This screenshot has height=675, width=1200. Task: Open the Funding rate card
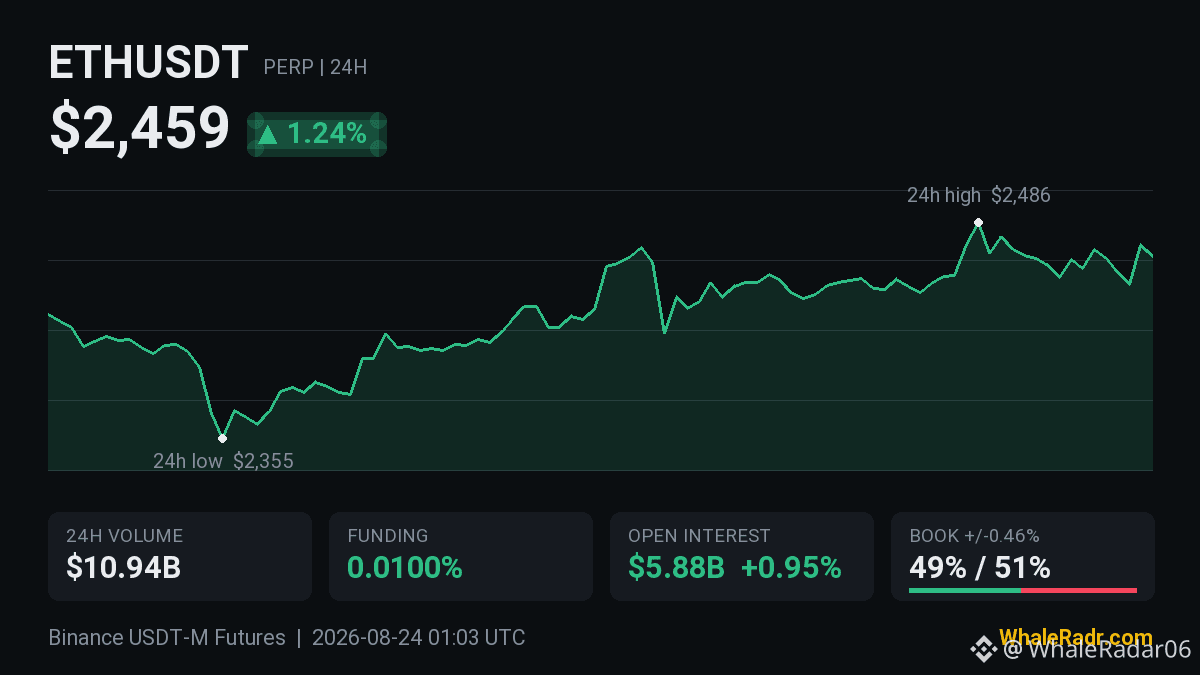(461, 557)
